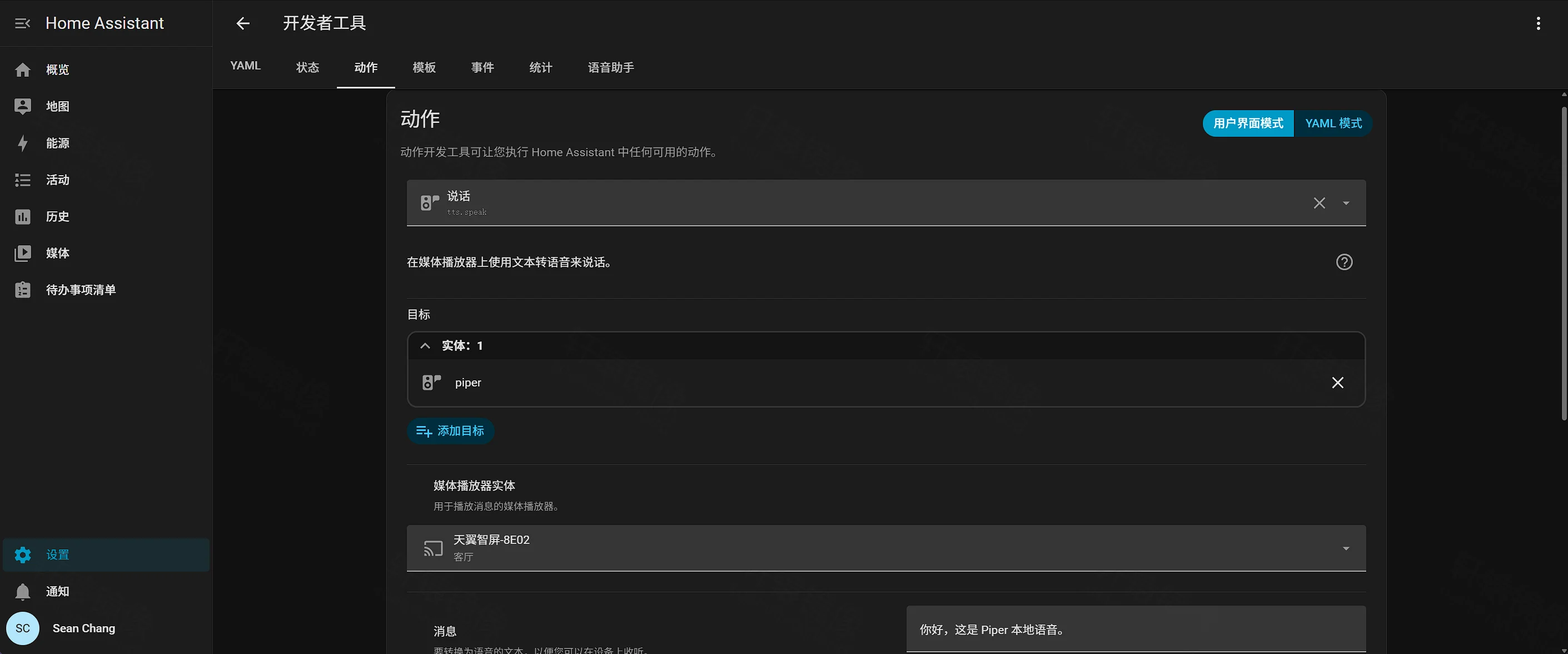Click the 媒体播放器实体 label

pyautogui.click(x=474, y=486)
